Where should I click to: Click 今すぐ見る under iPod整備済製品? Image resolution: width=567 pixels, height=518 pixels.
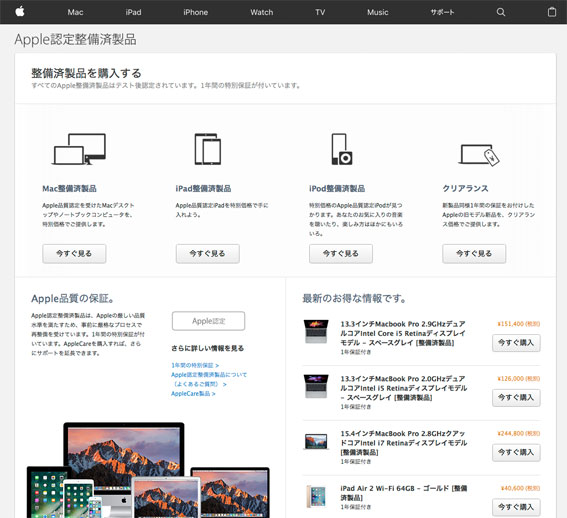tap(341, 254)
